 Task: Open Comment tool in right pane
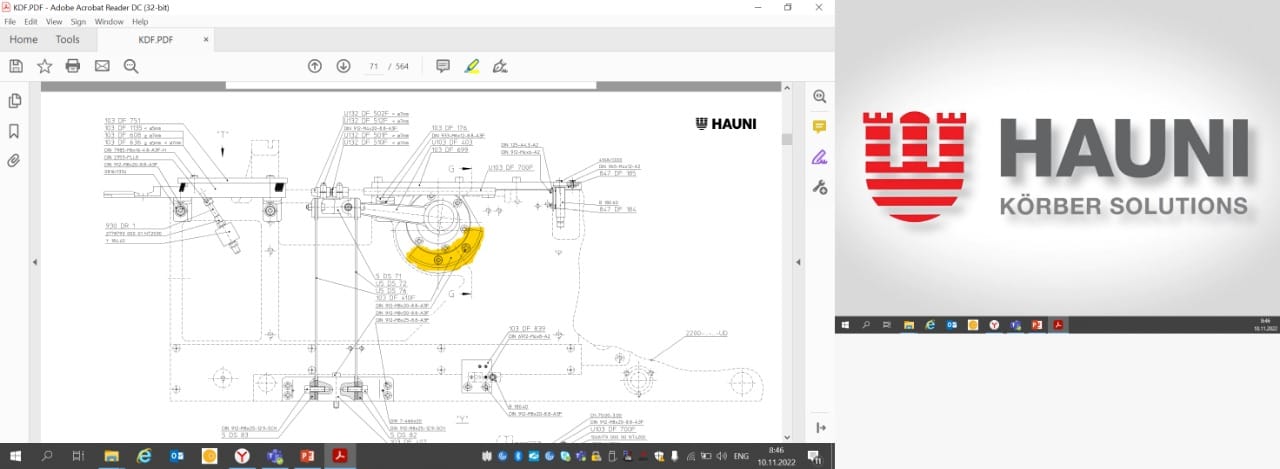point(820,126)
